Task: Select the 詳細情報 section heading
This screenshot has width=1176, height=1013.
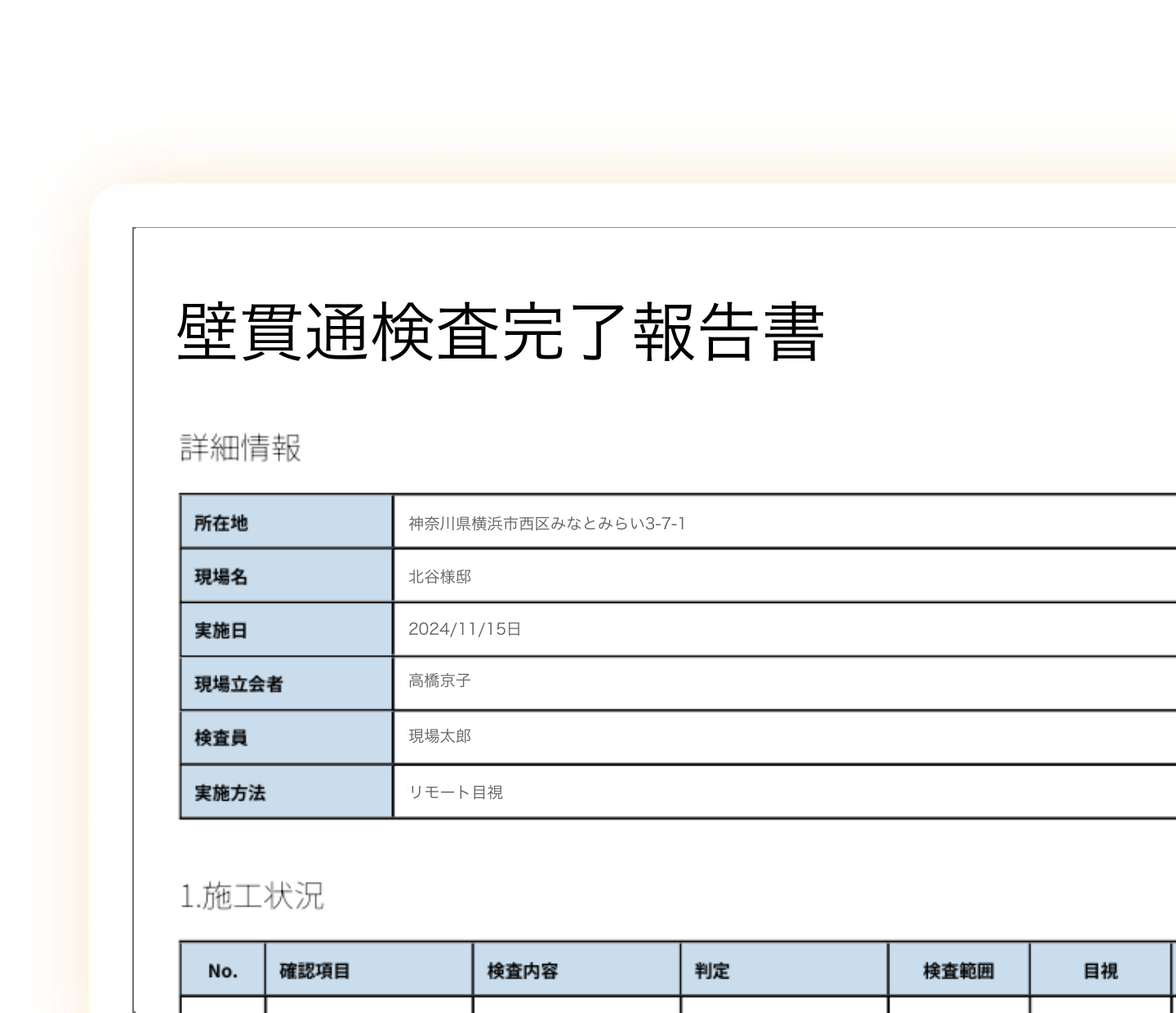Action: 240,448
